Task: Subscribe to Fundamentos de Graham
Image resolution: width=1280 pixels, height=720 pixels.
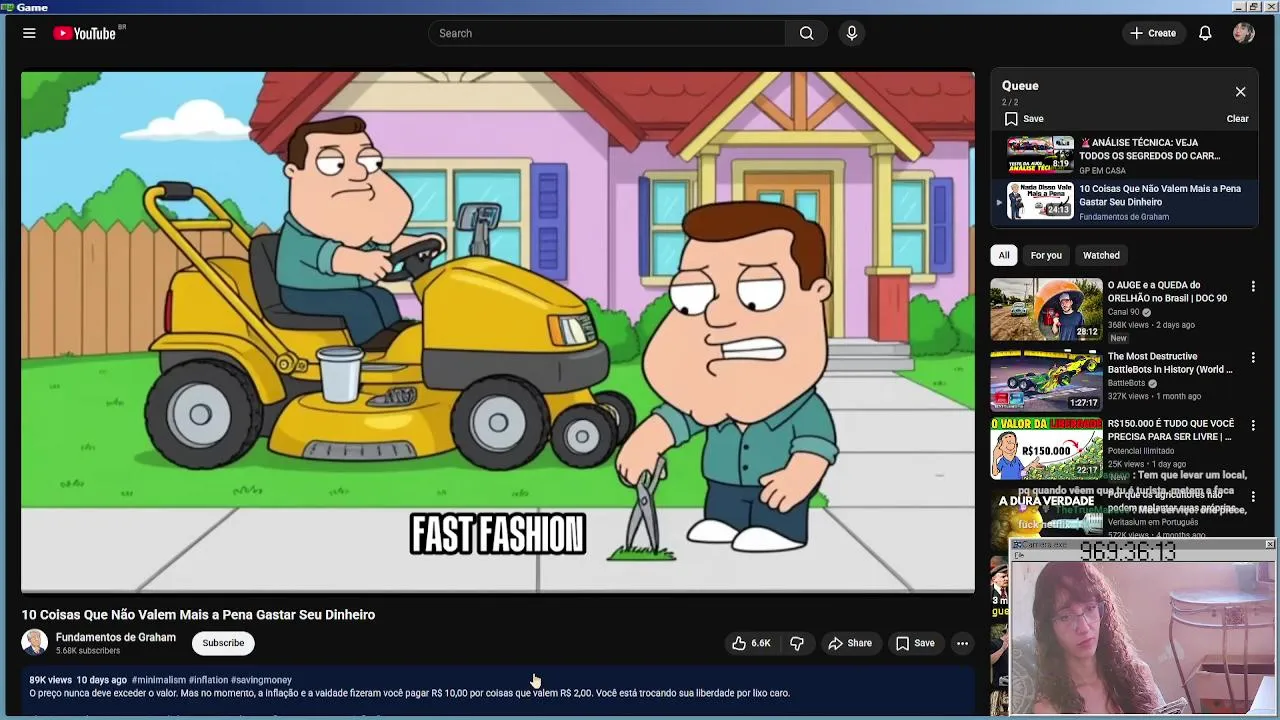Action: [x=223, y=643]
